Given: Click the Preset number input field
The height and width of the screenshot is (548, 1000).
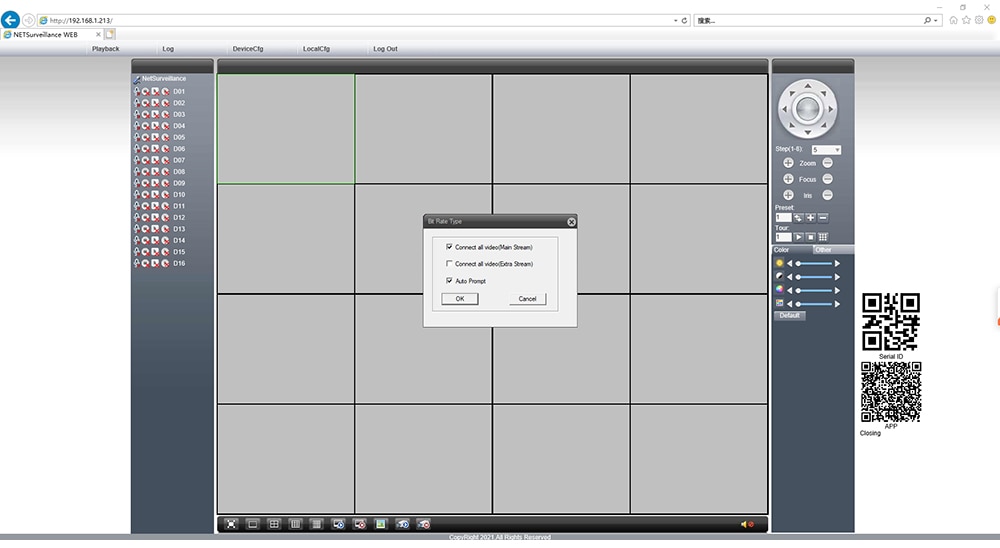Looking at the screenshot, I should click(x=783, y=218).
